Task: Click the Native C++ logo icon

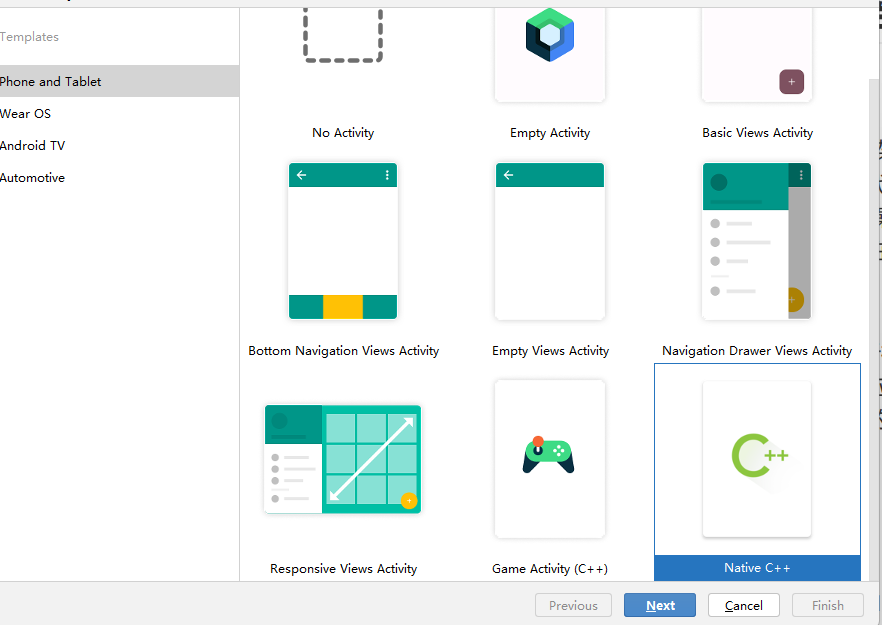Action: pyautogui.click(x=759, y=456)
